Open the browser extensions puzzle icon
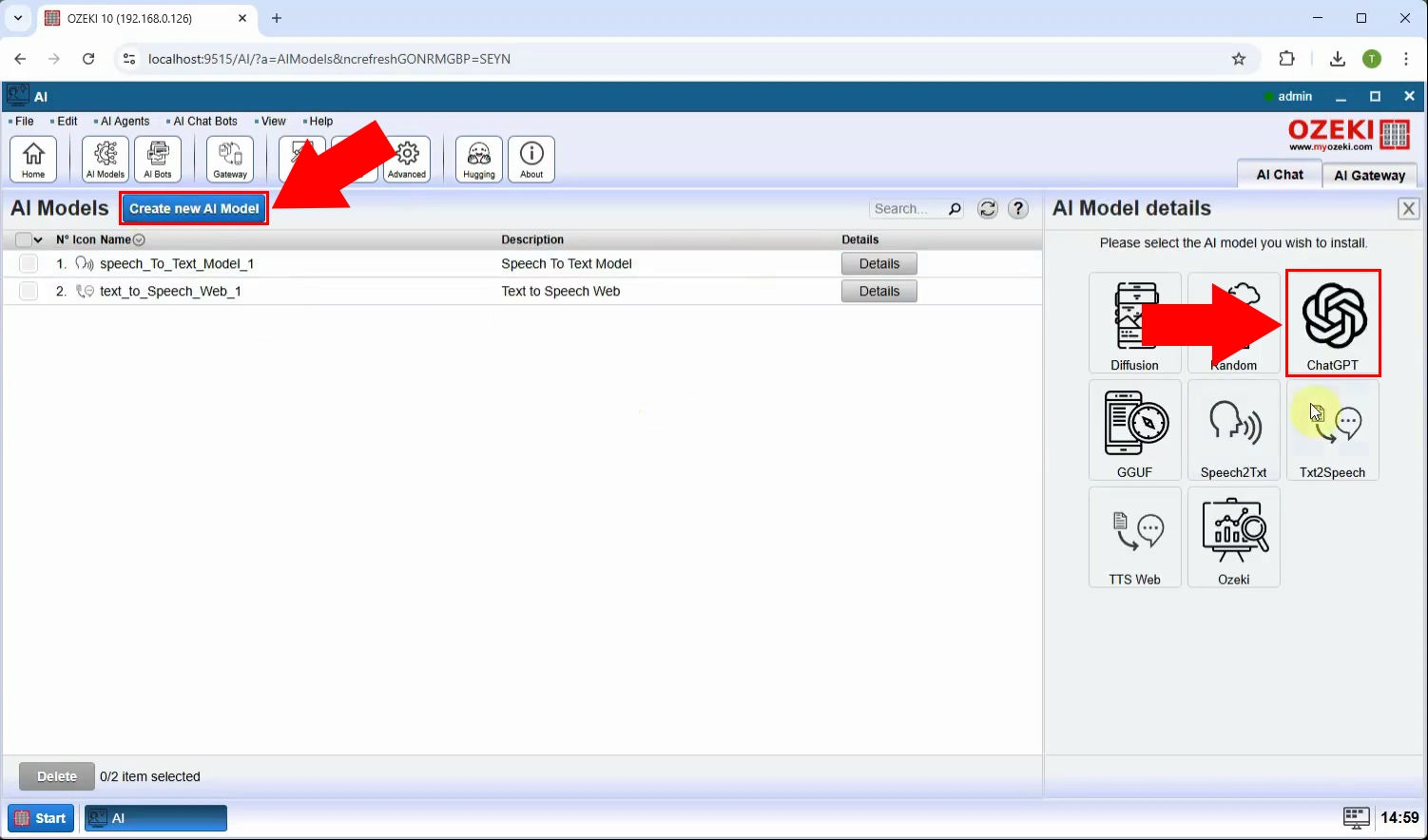This screenshot has width=1428, height=840. pos(1287,59)
